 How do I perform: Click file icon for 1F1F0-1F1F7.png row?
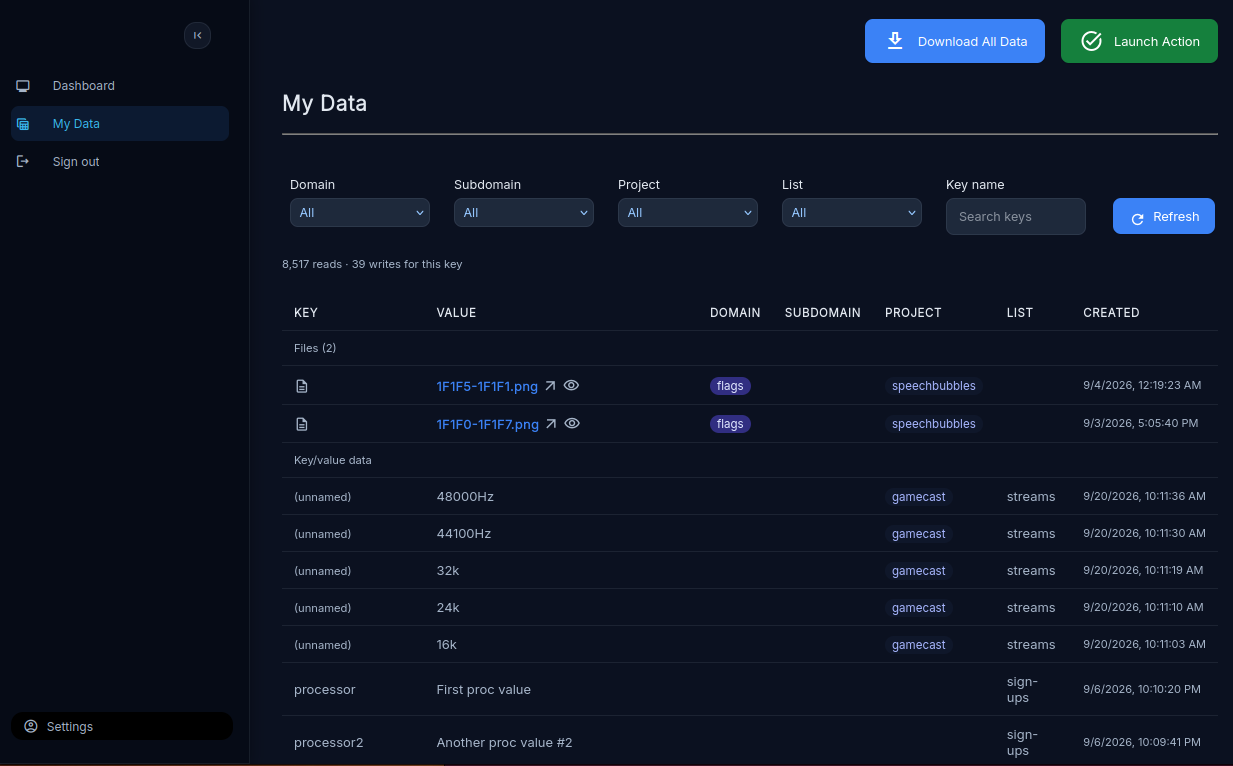(x=301, y=424)
